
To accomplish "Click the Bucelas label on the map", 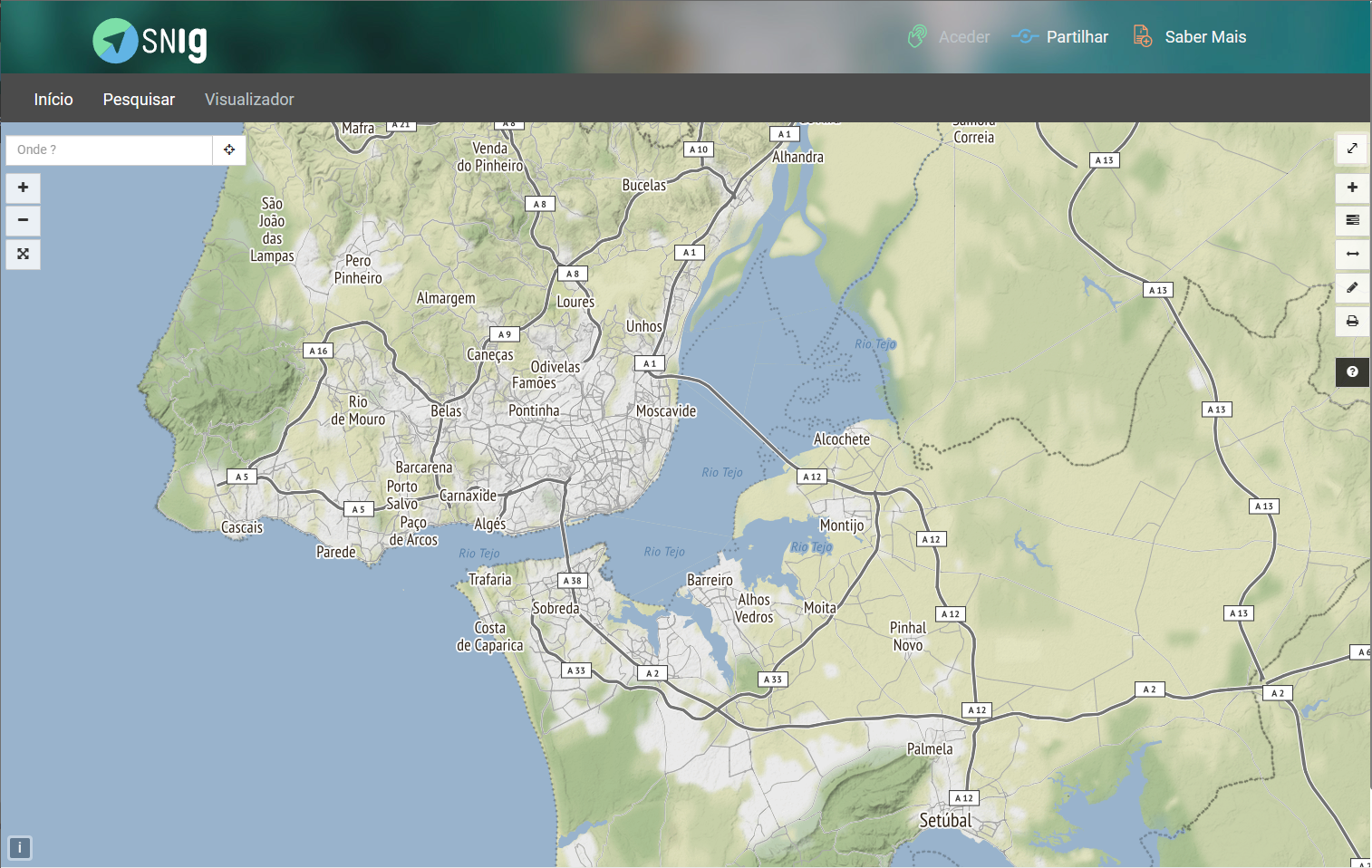I will point(643,185).
